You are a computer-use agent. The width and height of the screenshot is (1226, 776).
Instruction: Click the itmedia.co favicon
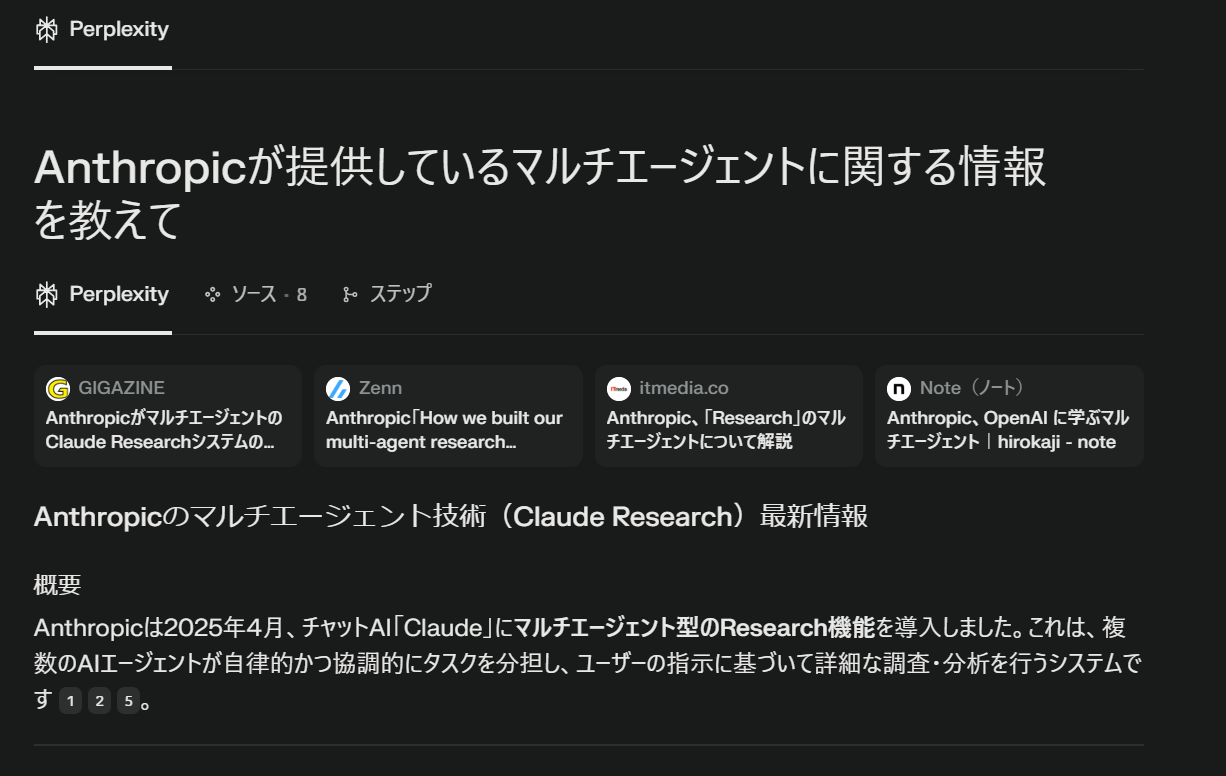(619, 388)
